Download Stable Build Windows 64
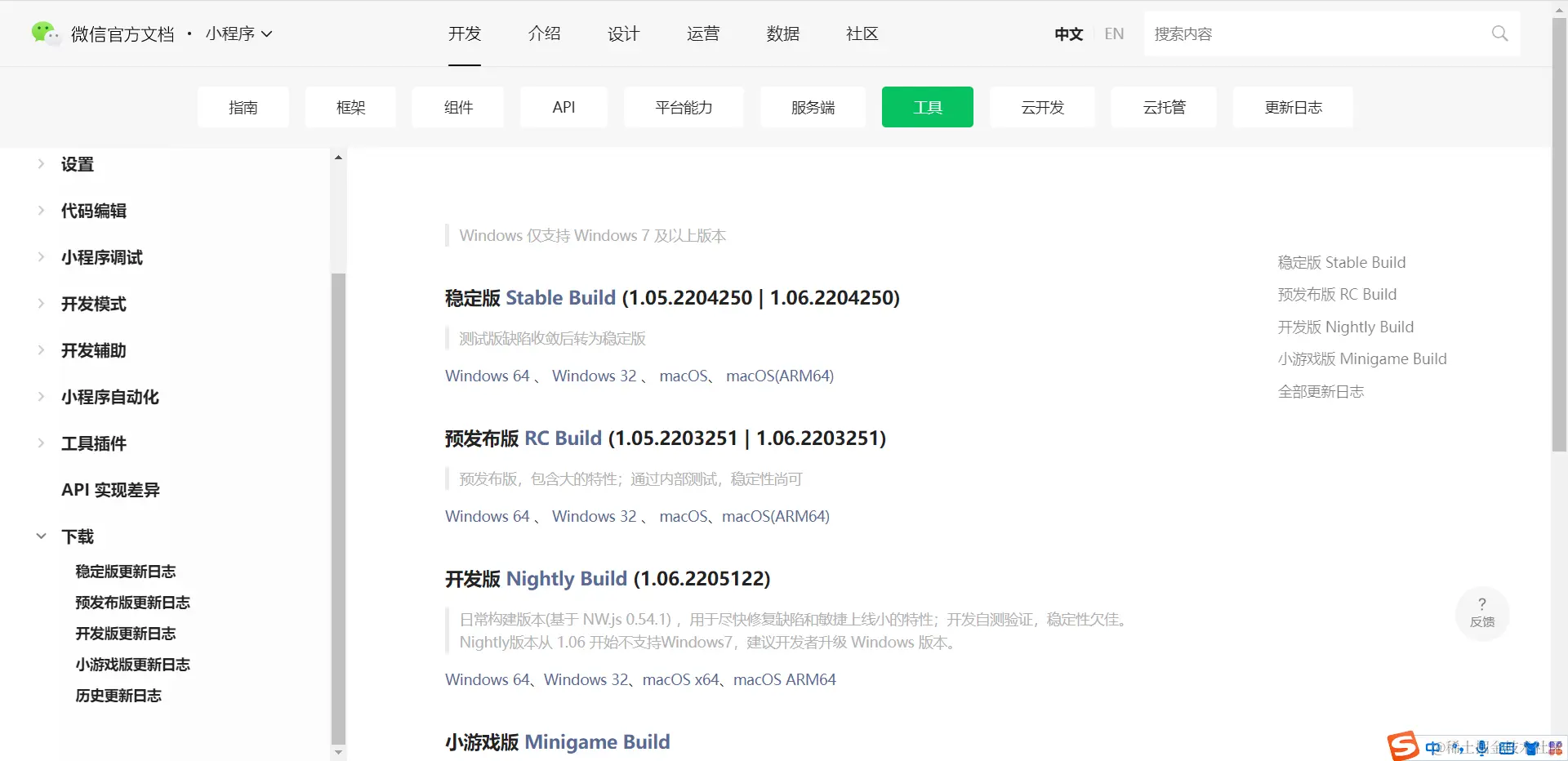This screenshot has width=1568, height=761. click(488, 376)
